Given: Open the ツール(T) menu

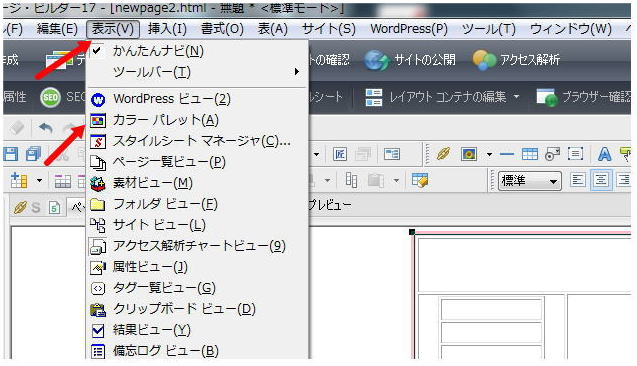Looking at the screenshot, I should coord(489,29).
